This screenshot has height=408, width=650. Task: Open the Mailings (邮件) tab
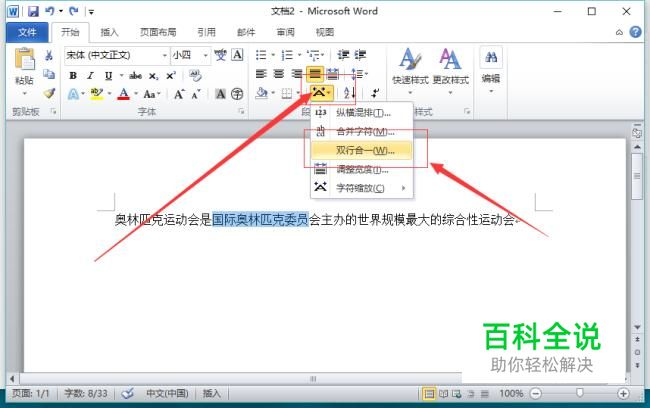click(246, 32)
